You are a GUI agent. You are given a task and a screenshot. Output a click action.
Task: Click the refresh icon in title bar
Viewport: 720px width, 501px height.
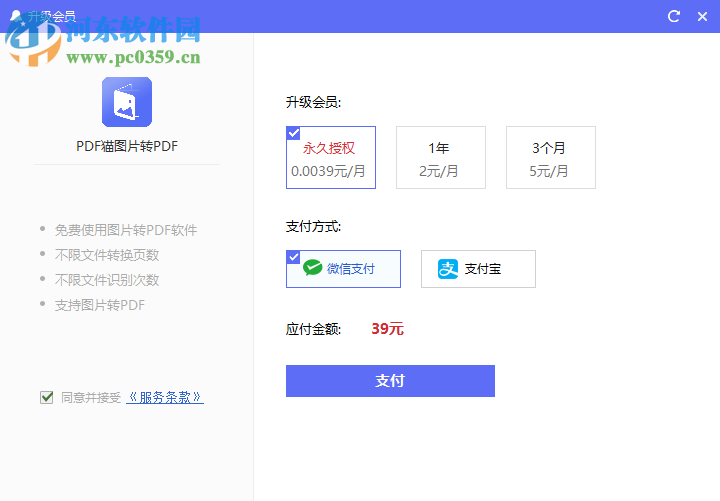click(x=674, y=17)
